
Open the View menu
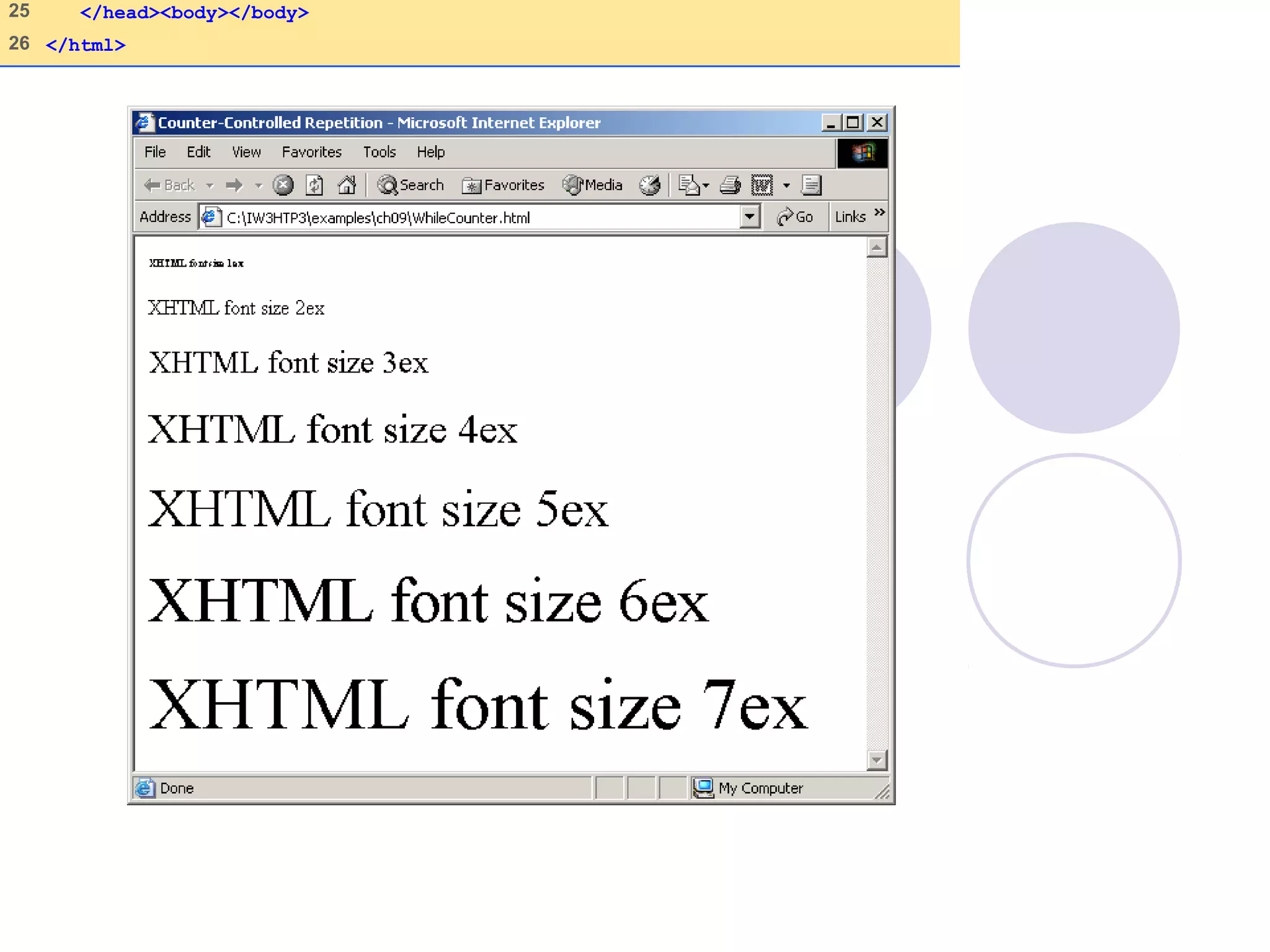point(246,152)
